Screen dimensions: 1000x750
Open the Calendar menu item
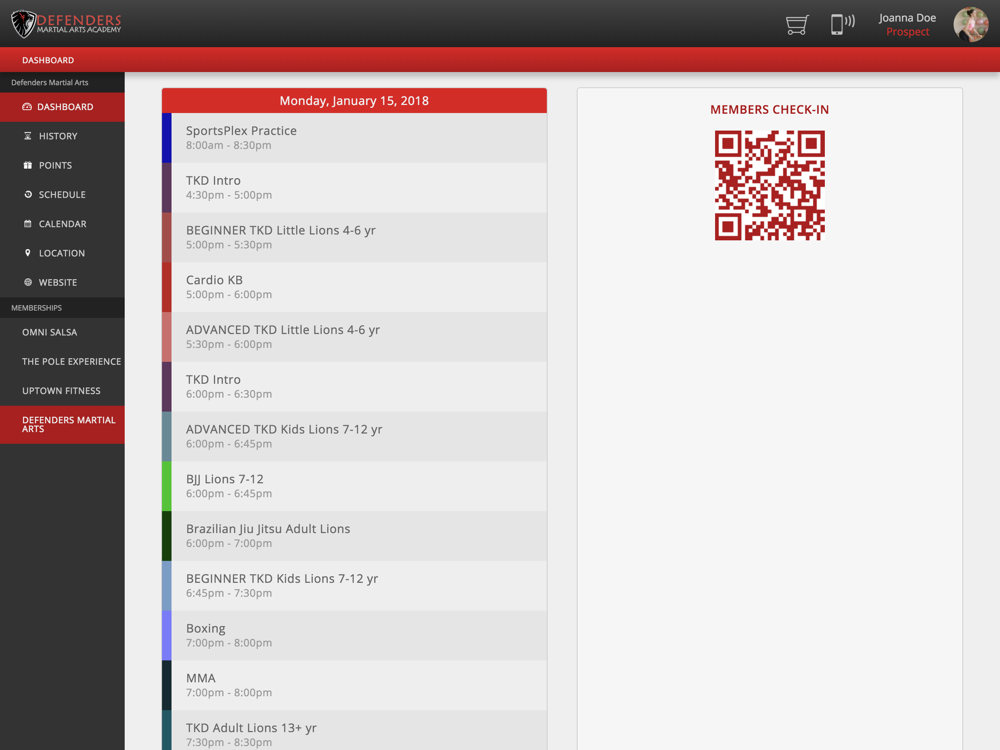(62, 224)
